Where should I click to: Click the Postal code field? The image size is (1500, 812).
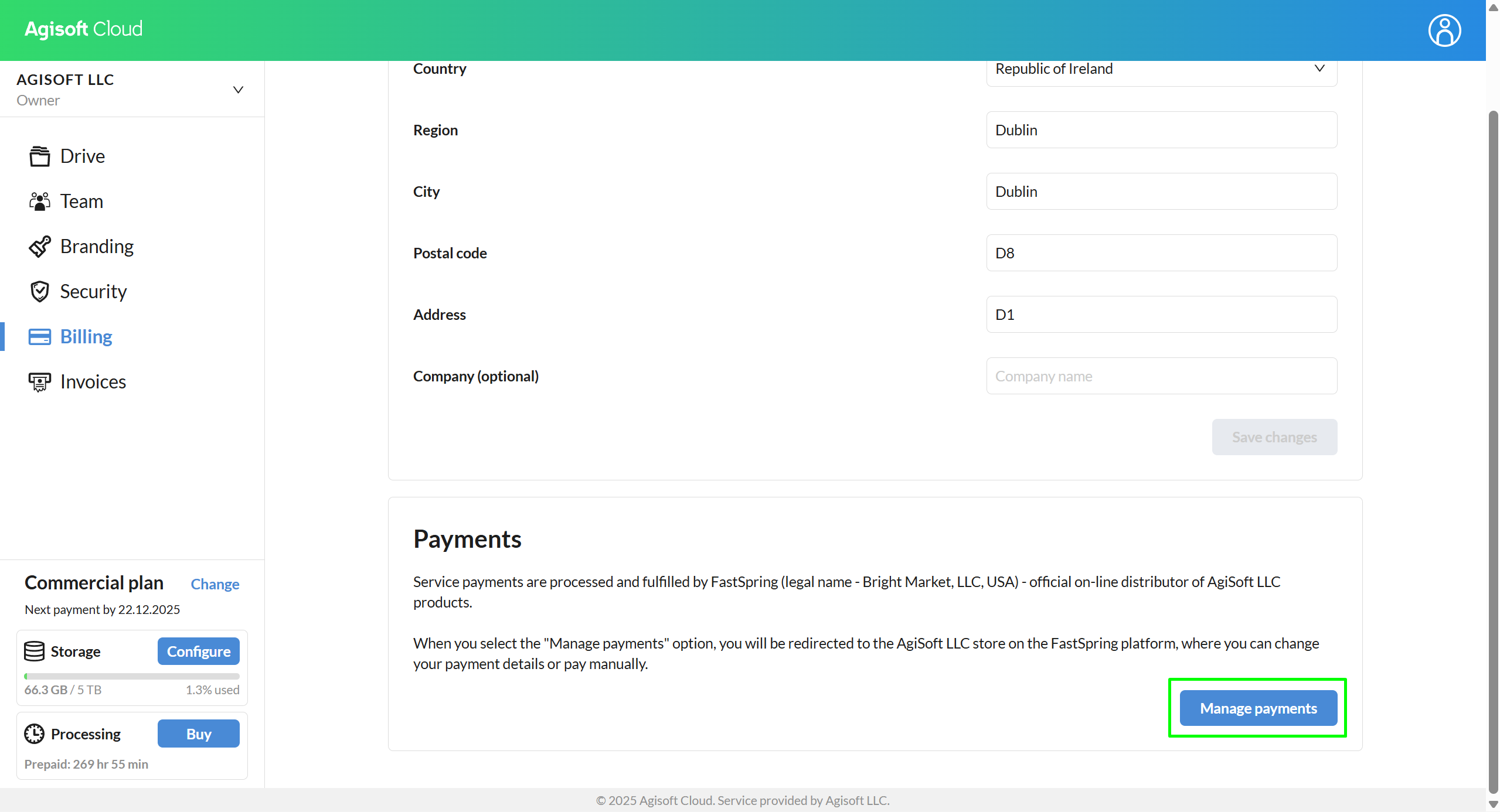pyautogui.click(x=1161, y=253)
